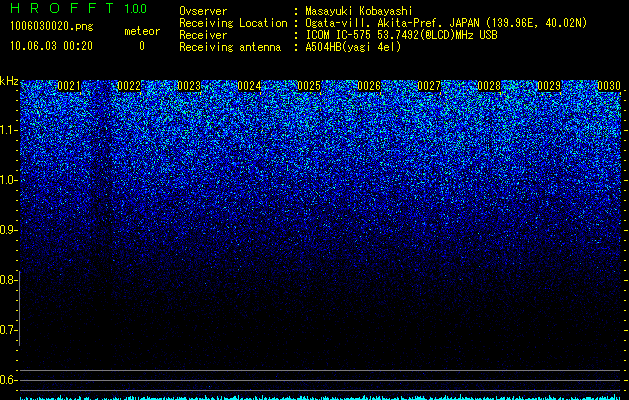The image size is (629, 400).
Task: Click the meteor label
Action: pyautogui.click(x=142, y=31)
